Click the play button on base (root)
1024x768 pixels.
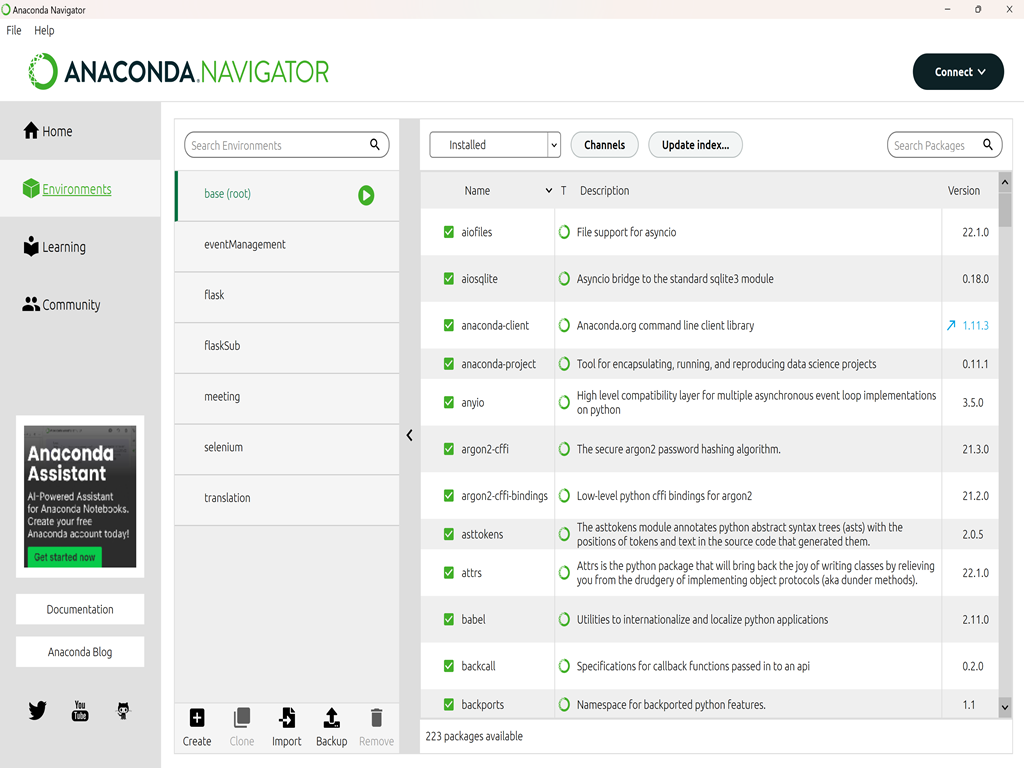point(366,195)
